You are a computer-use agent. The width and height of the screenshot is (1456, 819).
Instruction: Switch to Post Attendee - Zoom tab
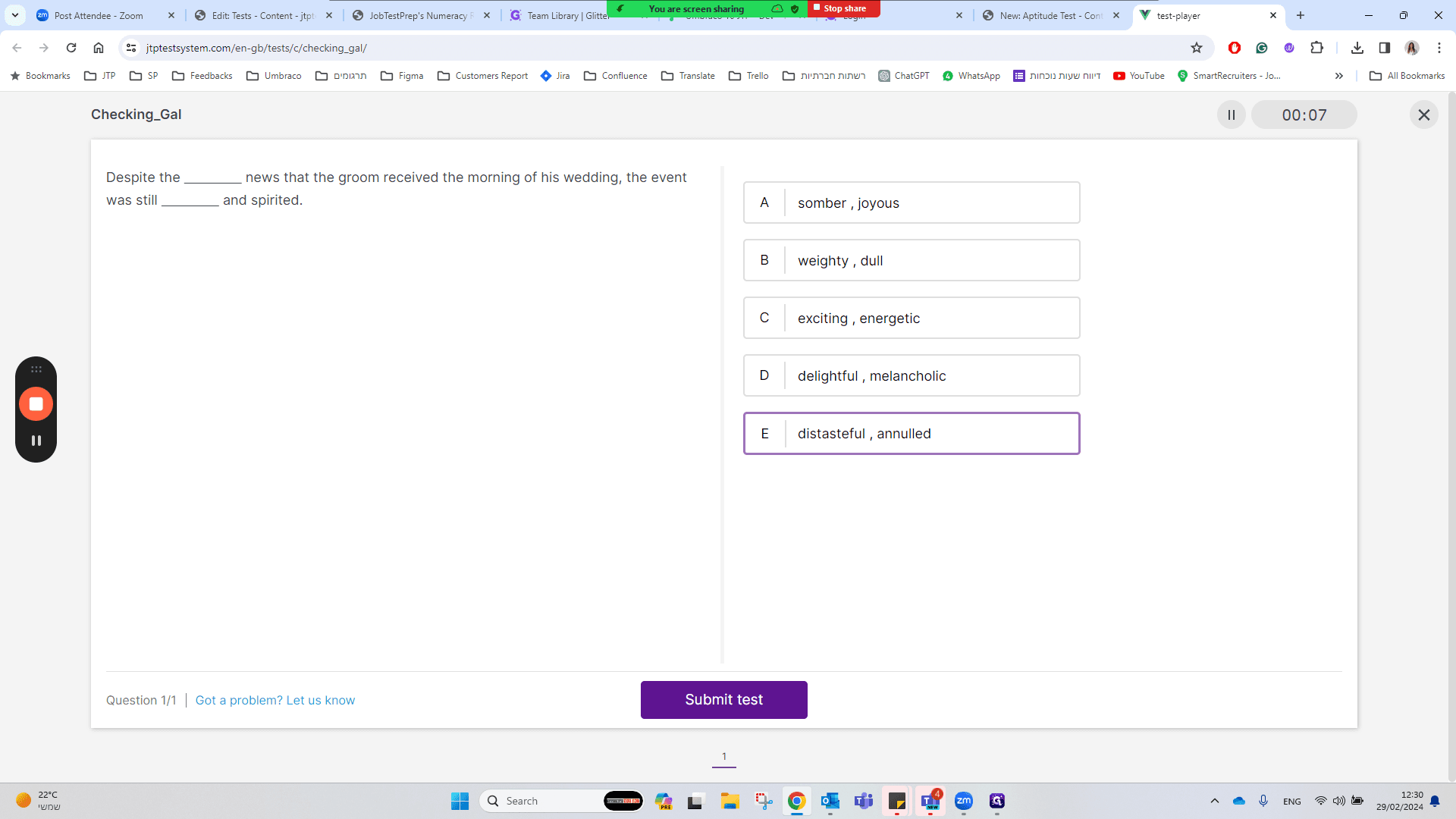pyautogui.click(x=99, y=15)
